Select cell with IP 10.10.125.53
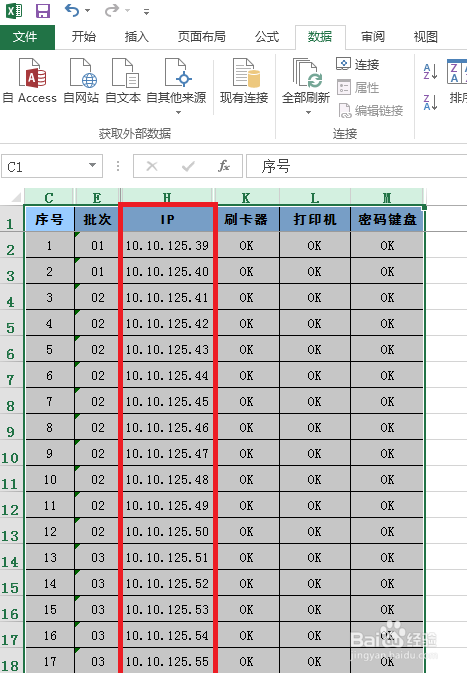This screenshot has width=467, height=673. click(x=167, y=609)
